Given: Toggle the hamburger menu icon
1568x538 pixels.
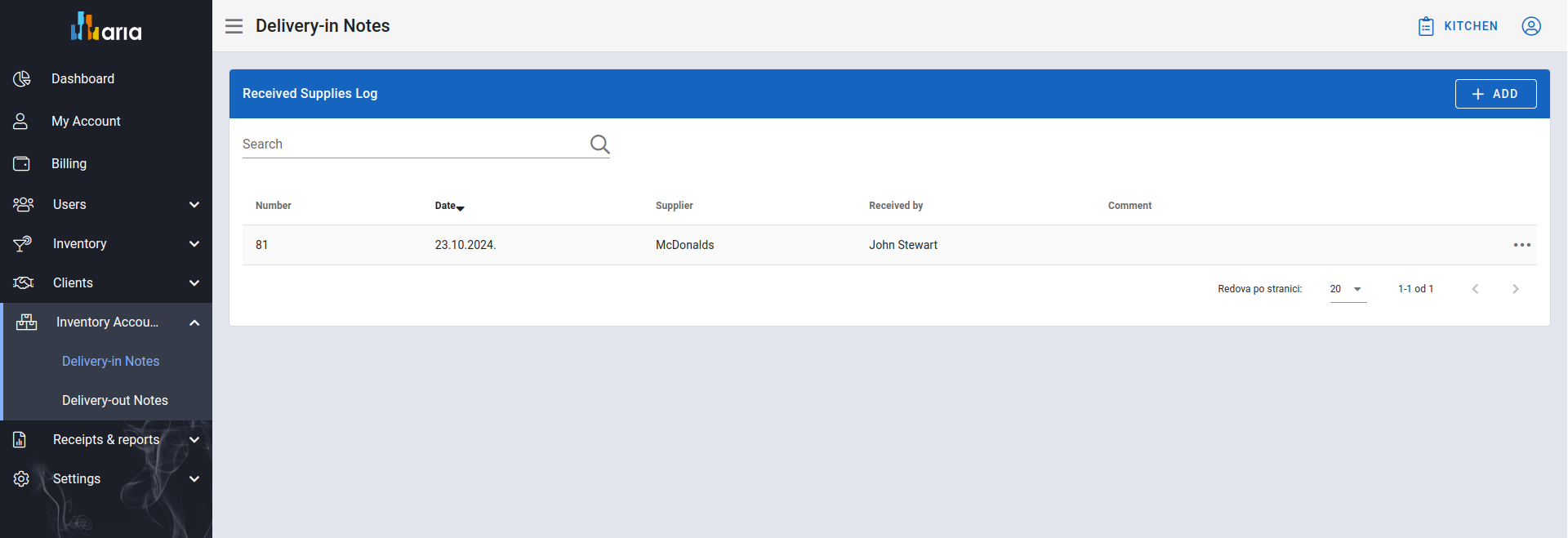Looking at the screenshot, I should (234, 26).
